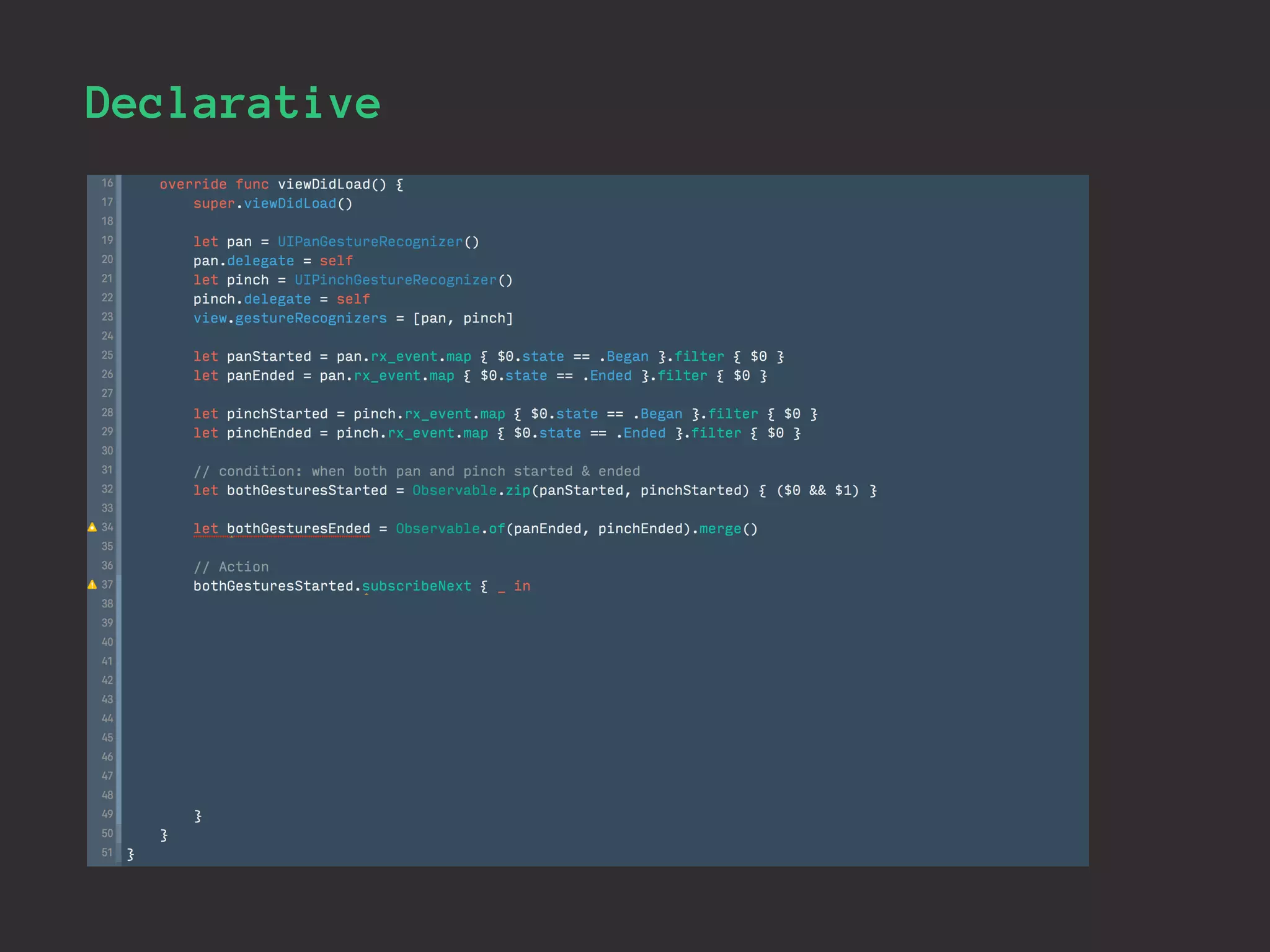Click line number 16 in the gutter
The height and width of the screenshot is (952, 1270).
point(107,183)
